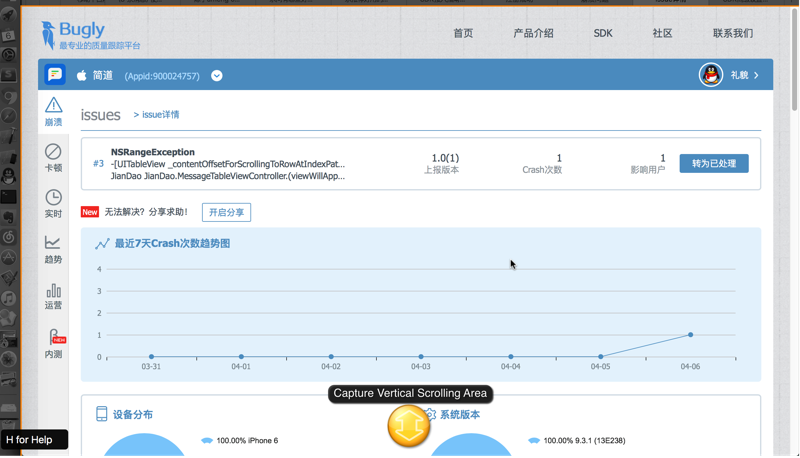Open Terminal in the Dock
The image size is (800, 458).
[x=9, y=197]
